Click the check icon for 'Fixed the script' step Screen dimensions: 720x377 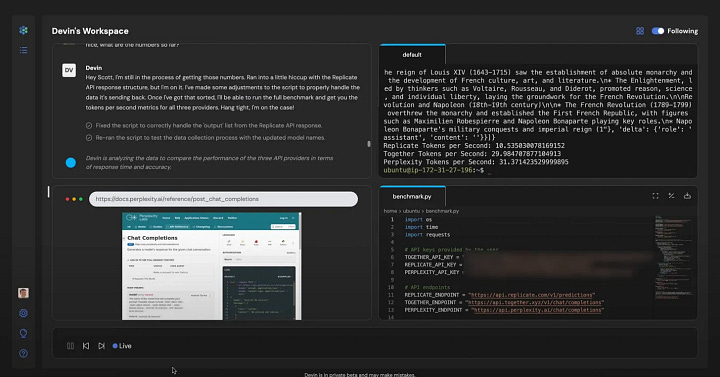pyautogui.click(x=89, y=125)
